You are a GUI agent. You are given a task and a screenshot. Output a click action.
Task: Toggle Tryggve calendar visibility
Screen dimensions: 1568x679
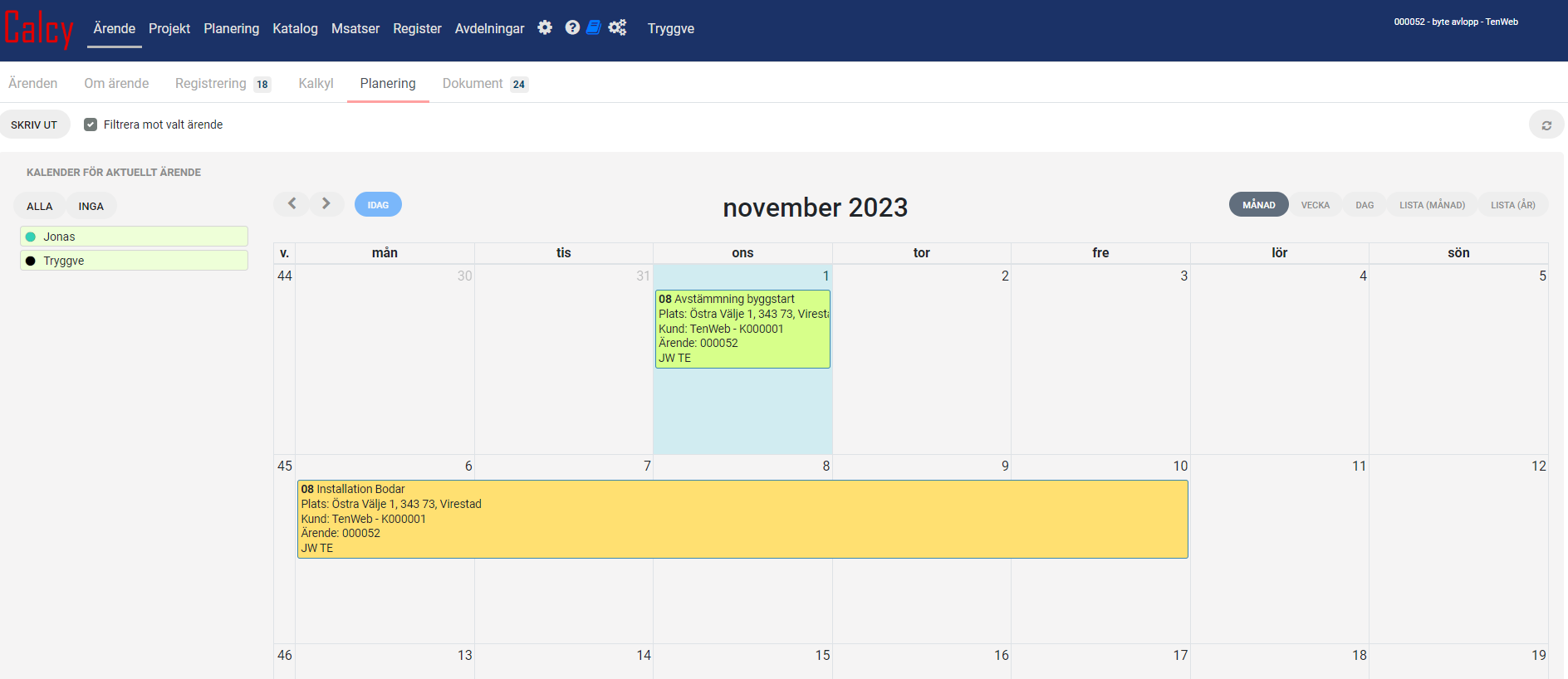click(x=134, y=261)
